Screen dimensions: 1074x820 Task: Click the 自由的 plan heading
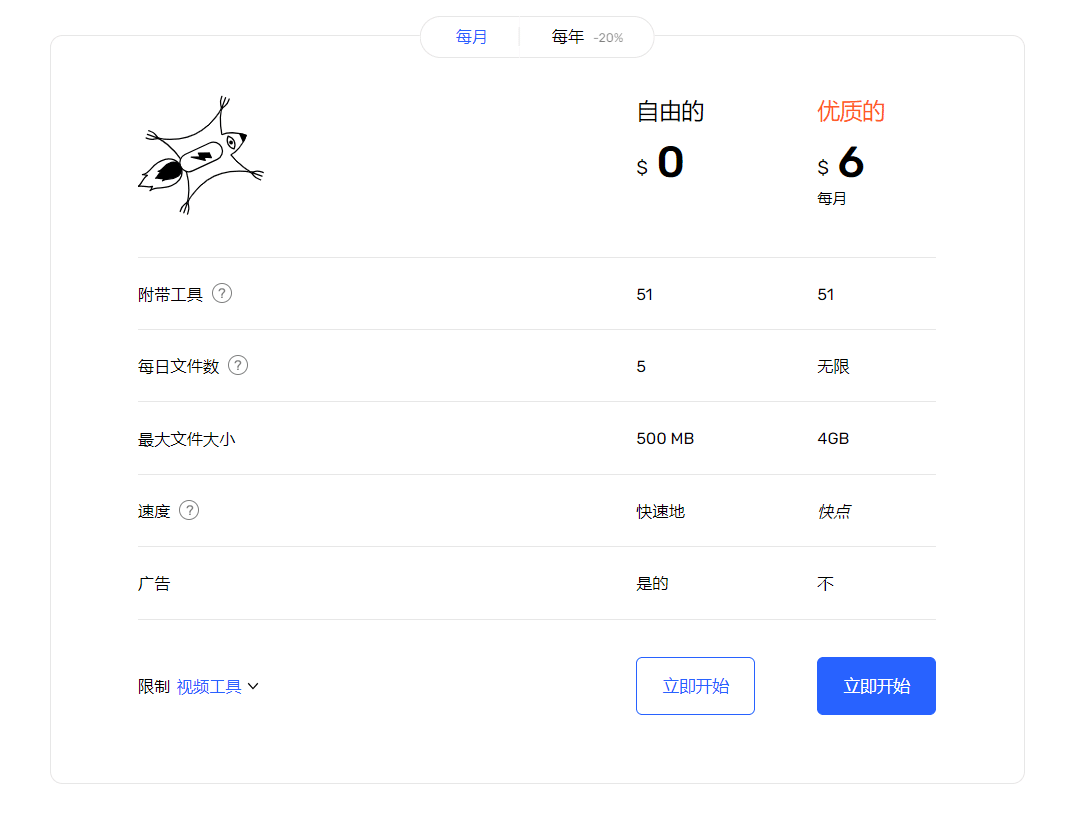point(668,111)
